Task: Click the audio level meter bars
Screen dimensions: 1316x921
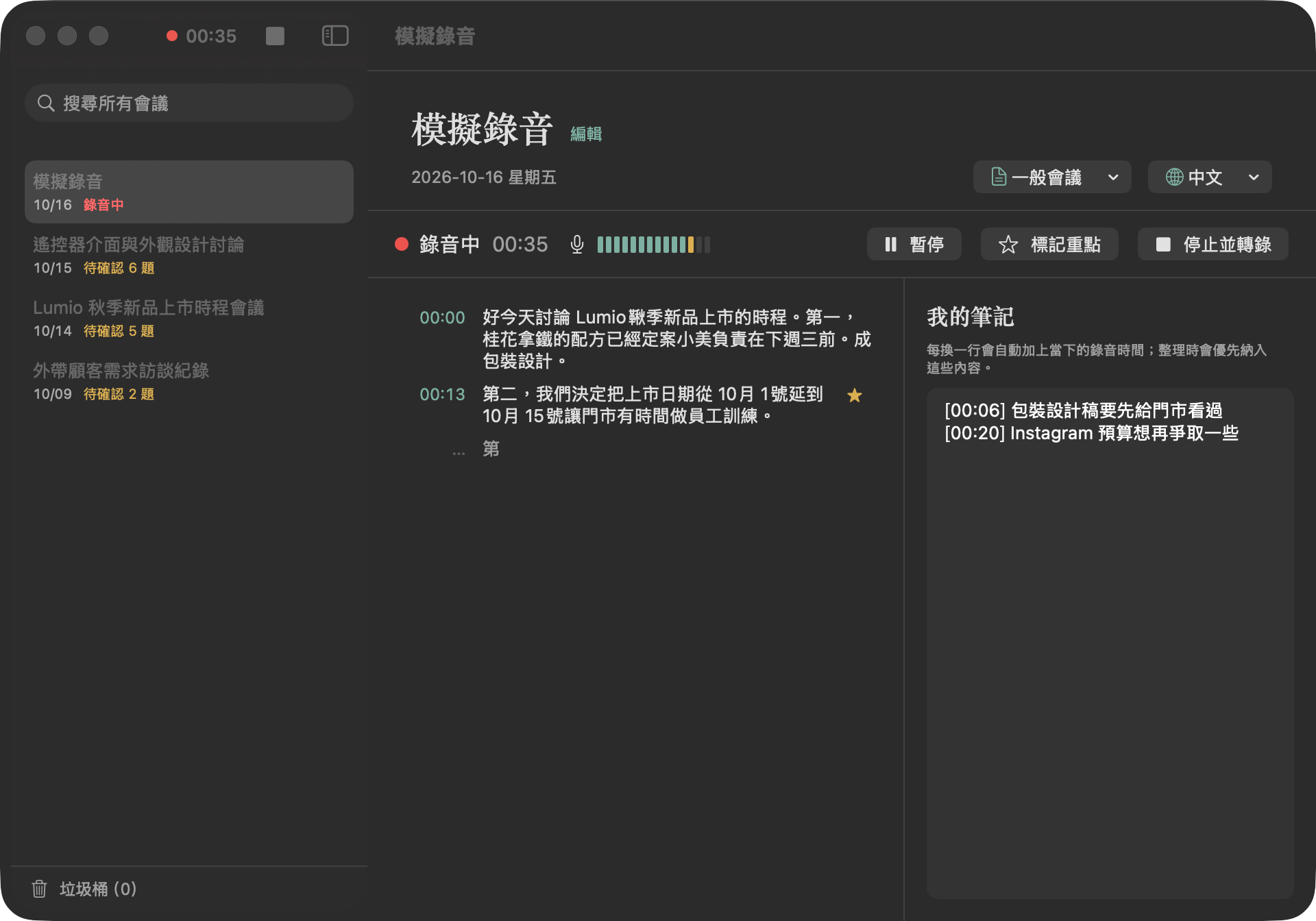Action: coord(654,245)
